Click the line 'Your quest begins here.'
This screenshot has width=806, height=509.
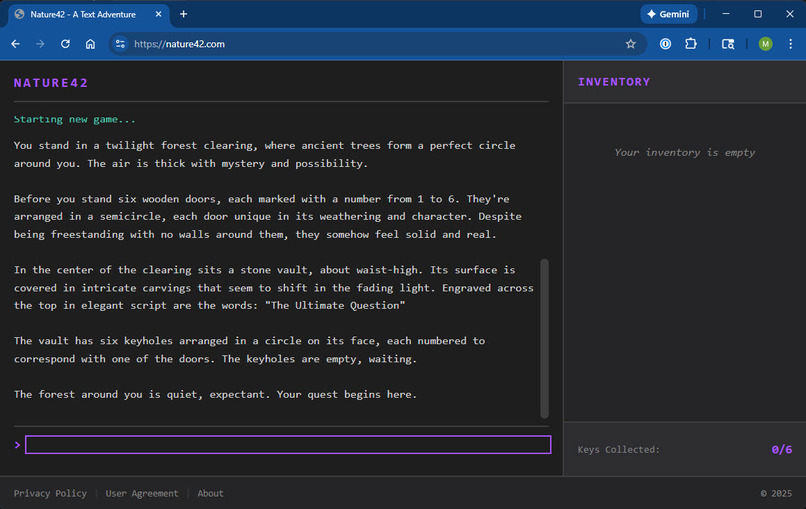pyautogui.click(x=347, y=394)
